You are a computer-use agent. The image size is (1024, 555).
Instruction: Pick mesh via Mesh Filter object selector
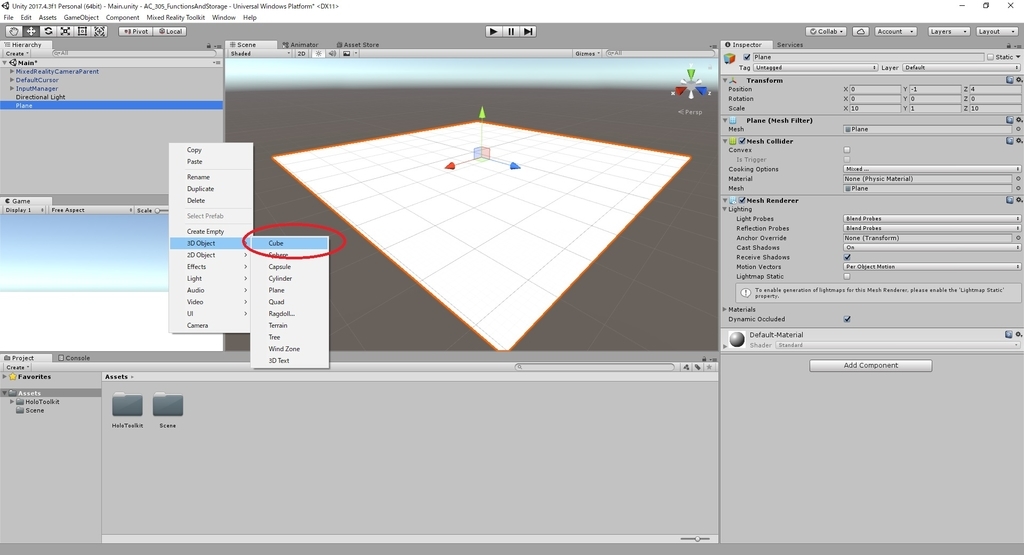(x=1018, y=129)
